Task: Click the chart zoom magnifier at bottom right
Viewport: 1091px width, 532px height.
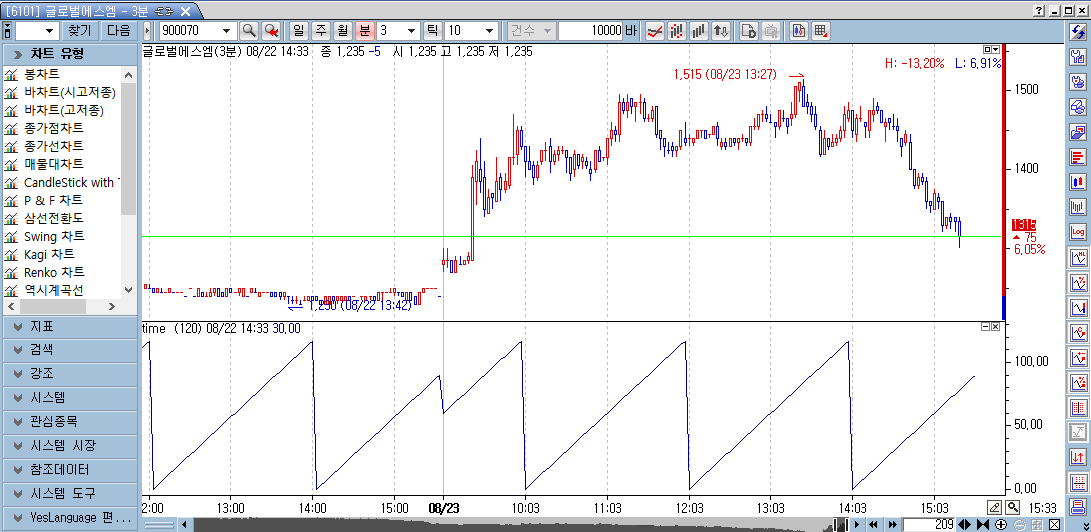Action: point(1013,507)
